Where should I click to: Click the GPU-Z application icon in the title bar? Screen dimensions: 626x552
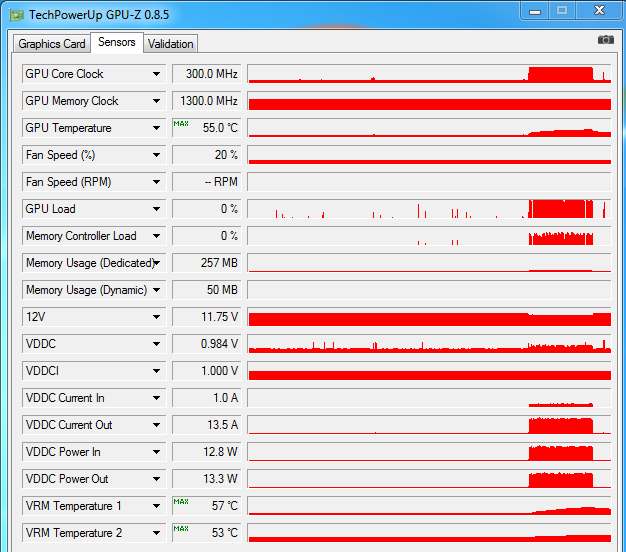(x=17, y=15)
